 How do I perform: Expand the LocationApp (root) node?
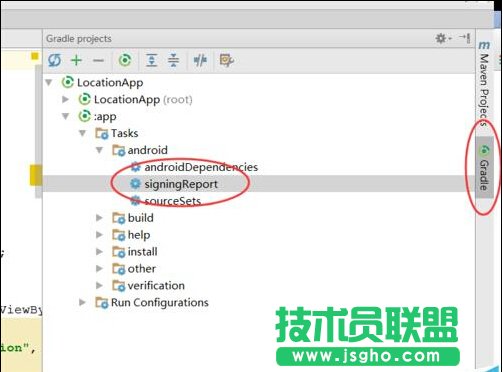[66, 99]
